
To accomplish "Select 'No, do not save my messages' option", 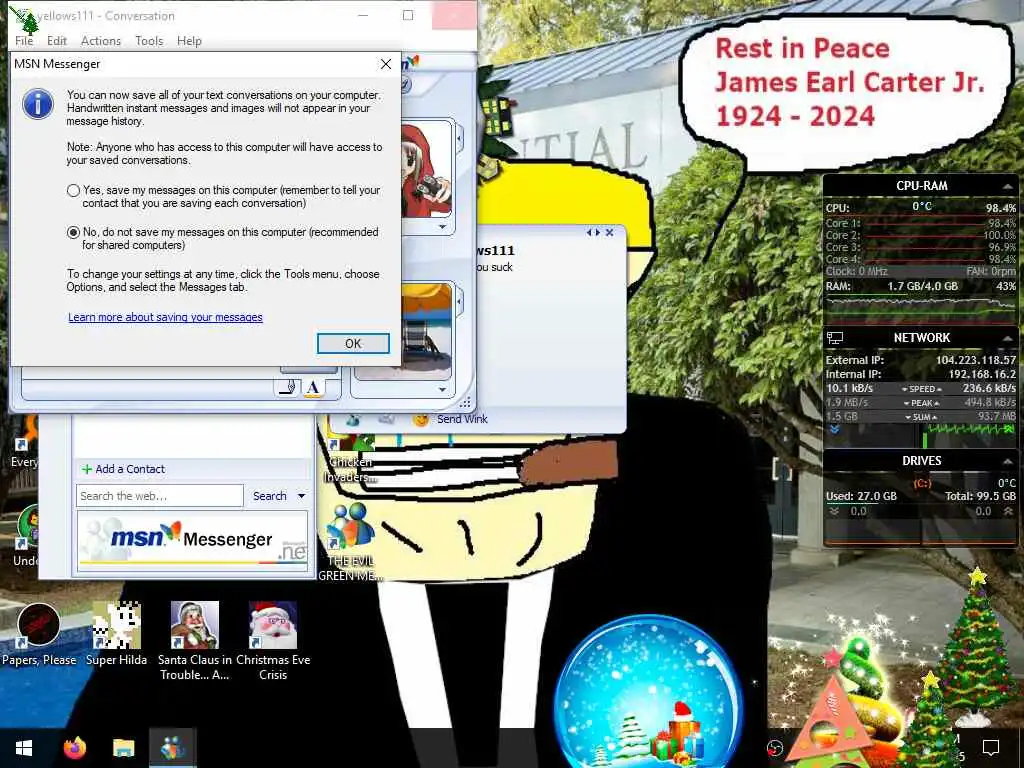I will coord(73,232).
